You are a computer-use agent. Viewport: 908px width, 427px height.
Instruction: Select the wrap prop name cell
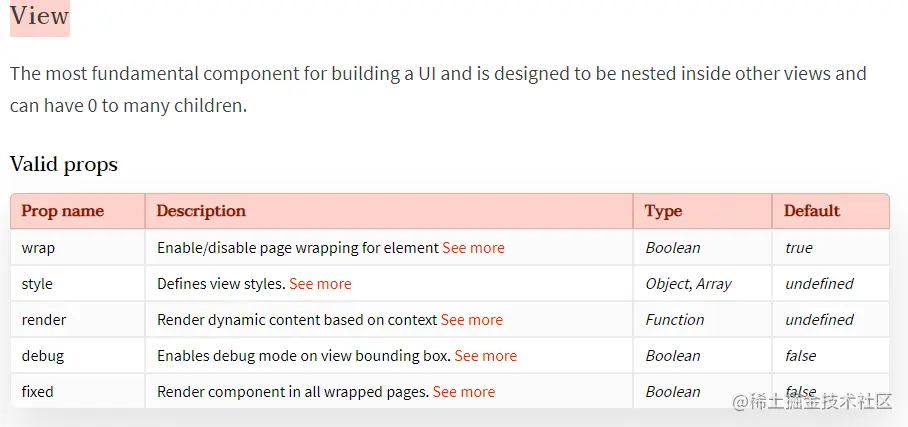(x=78, y=248)
